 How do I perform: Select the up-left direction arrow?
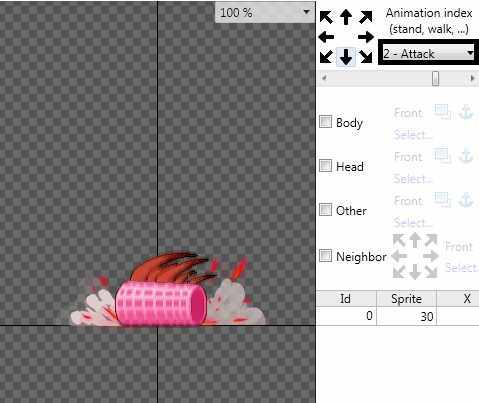[326, 17]
